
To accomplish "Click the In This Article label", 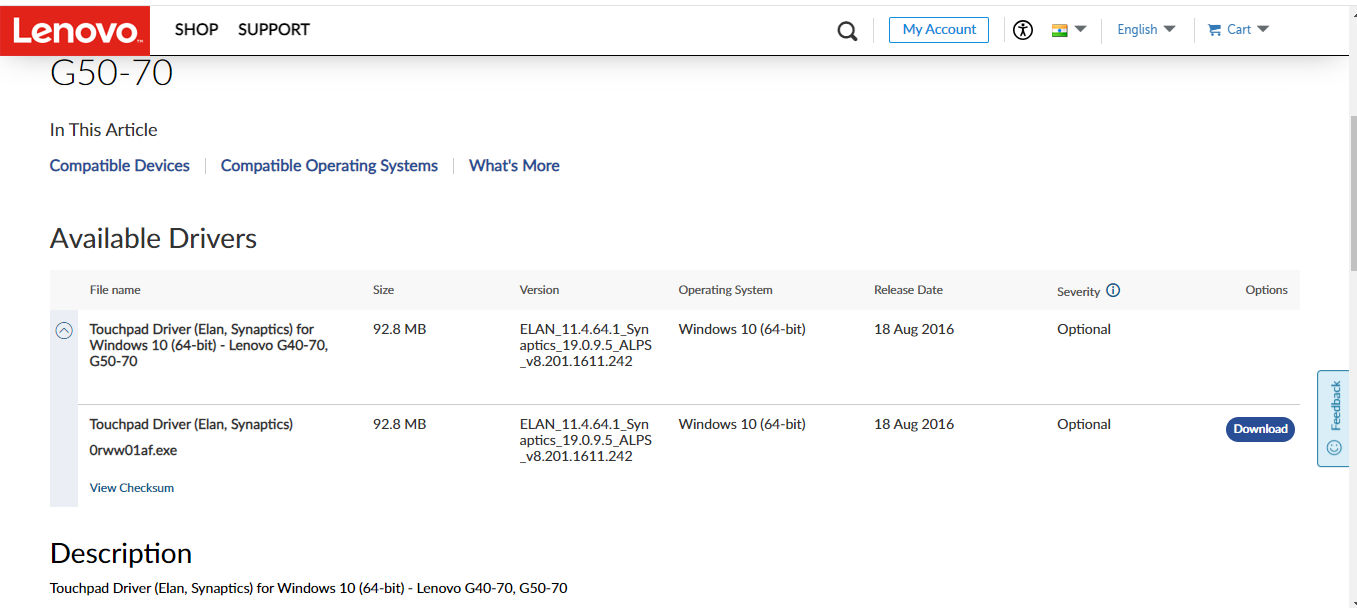I will [x=103, y=130].
